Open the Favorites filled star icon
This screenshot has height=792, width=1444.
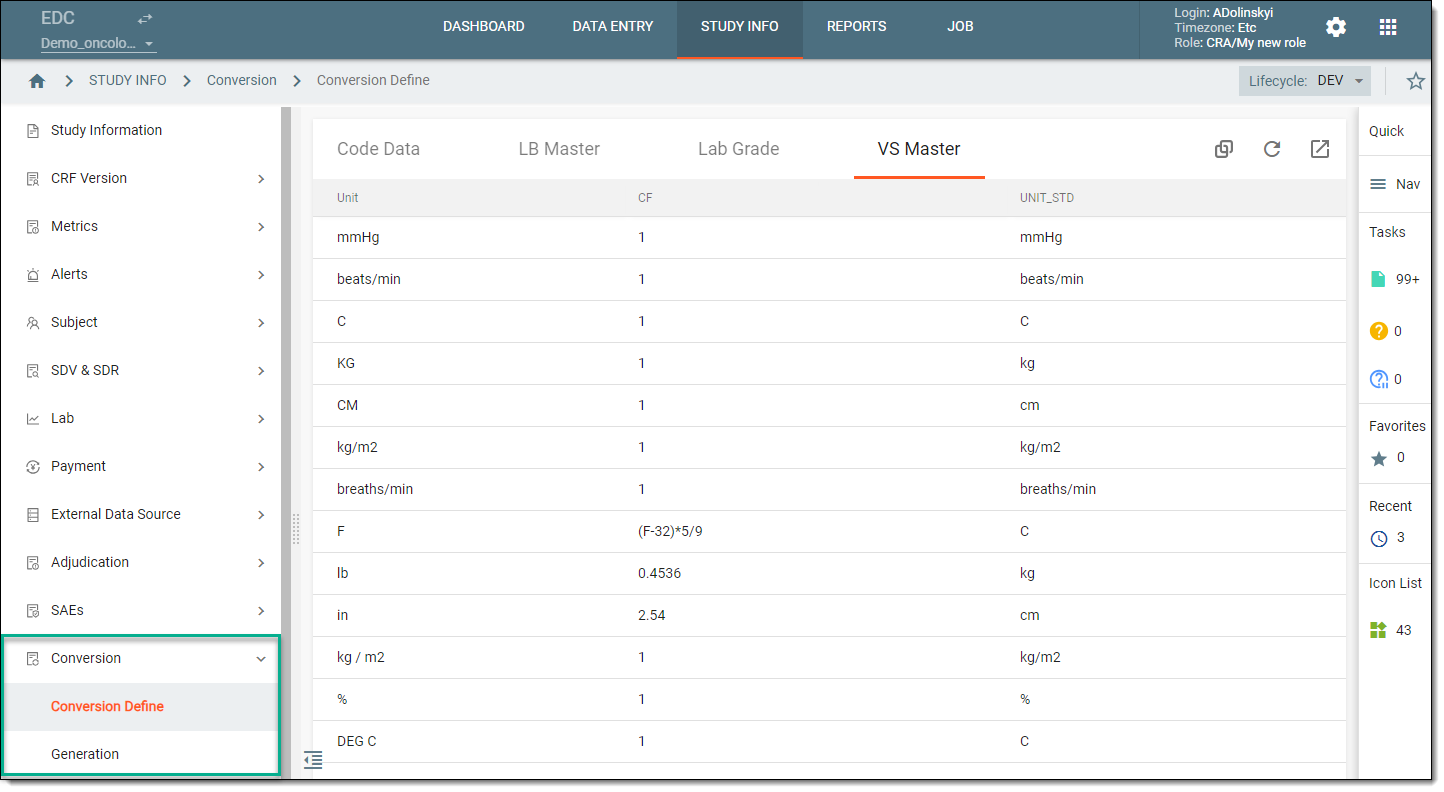pos(1379,458)
